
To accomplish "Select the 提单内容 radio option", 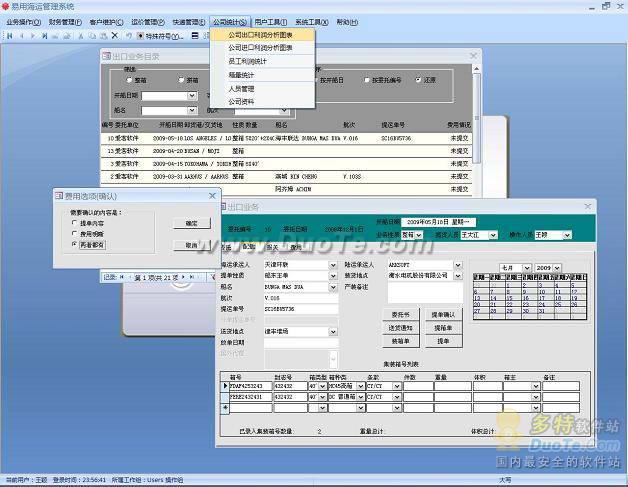I will (x=73, y=223).
